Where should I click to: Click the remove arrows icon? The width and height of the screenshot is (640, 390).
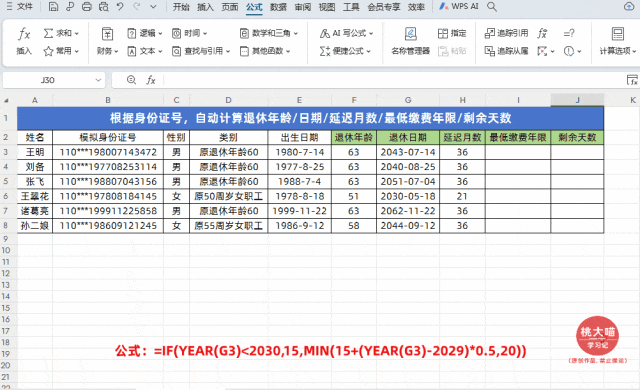542,51
